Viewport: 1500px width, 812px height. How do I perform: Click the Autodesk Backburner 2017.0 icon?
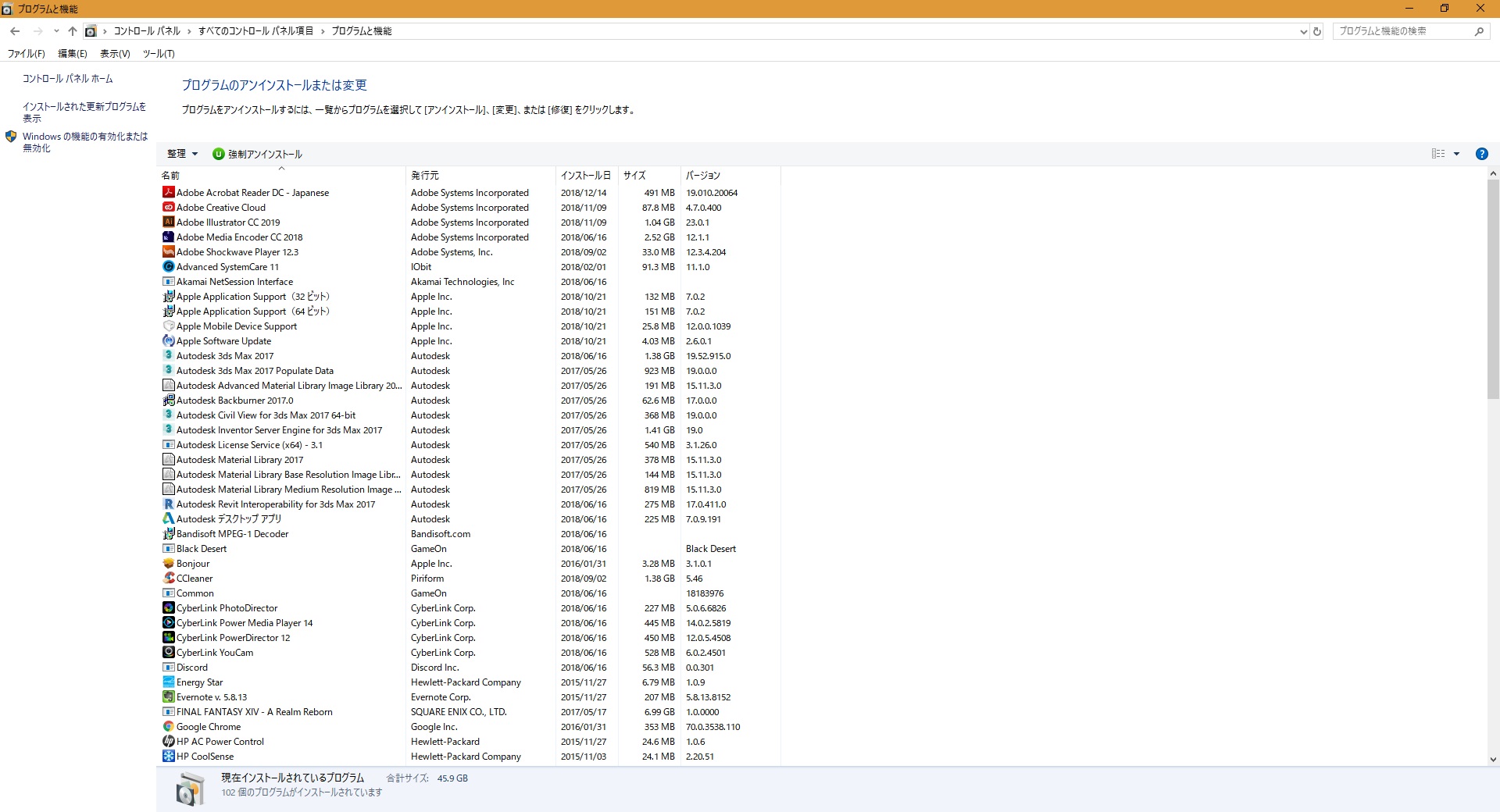coord(168,400)
